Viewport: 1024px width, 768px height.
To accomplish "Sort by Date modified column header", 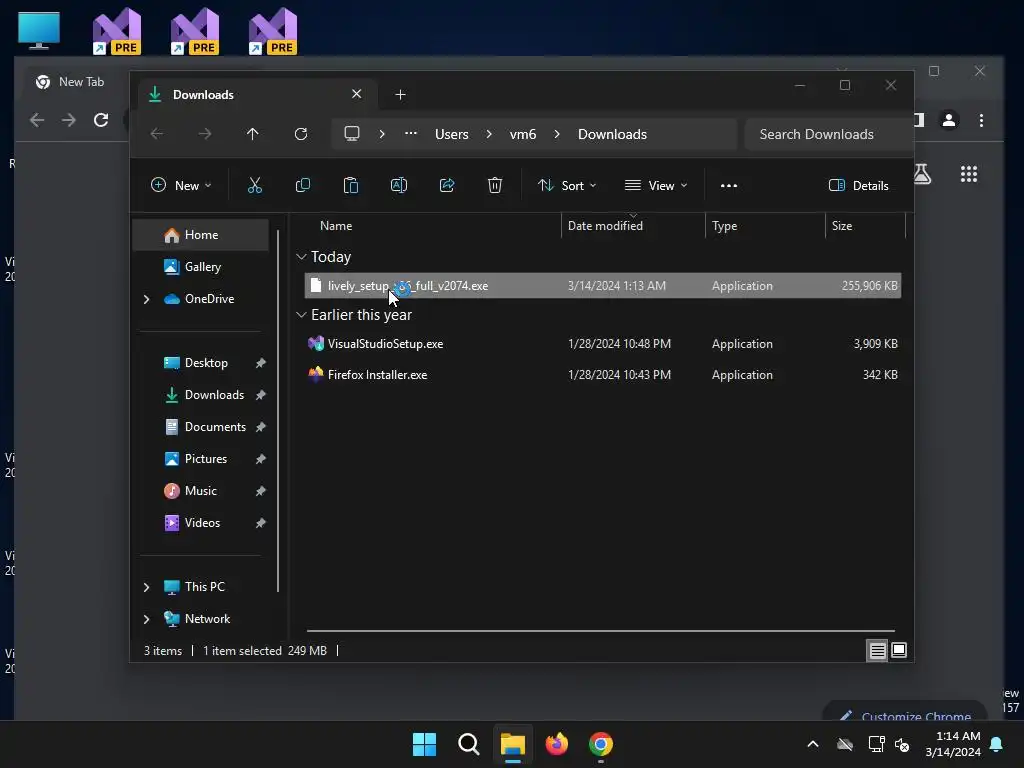I will pos(633,226).
